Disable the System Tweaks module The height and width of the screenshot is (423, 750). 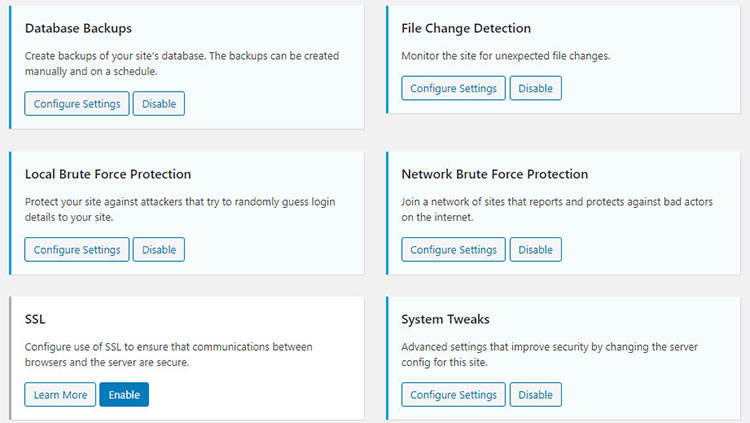(535, 394)
